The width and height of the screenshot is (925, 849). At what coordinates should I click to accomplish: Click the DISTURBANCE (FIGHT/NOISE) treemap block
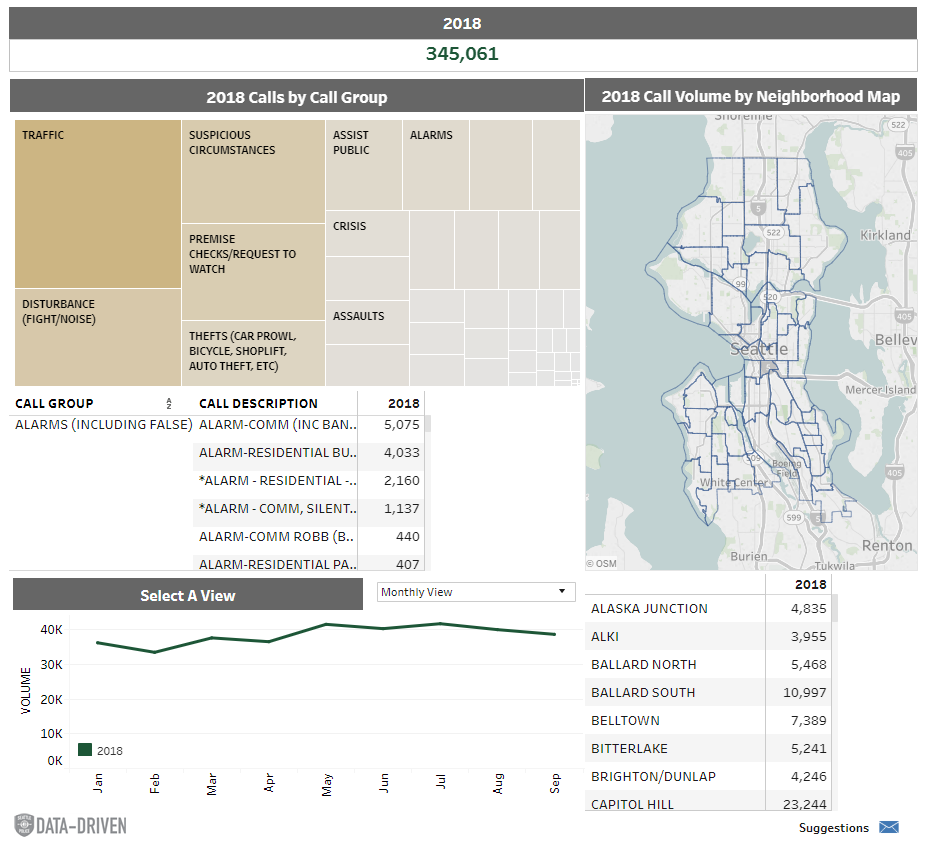tap(97, 337)
